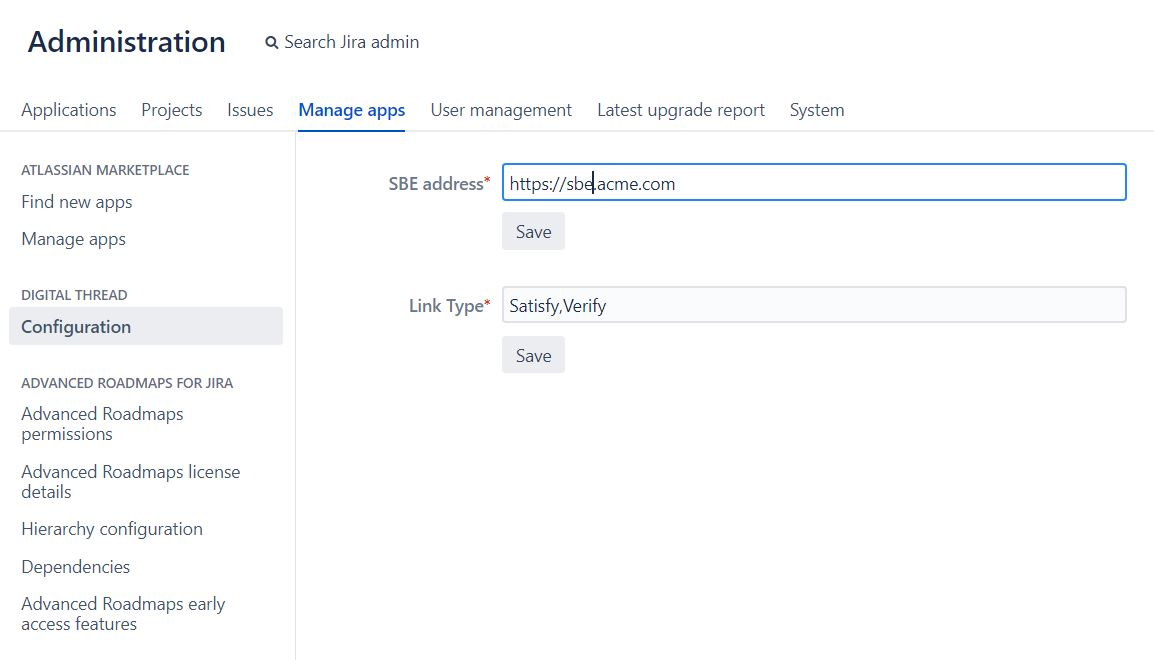Open Advanced Roadmaps early access features
1154x660 pixels.
tap(123, 614)
